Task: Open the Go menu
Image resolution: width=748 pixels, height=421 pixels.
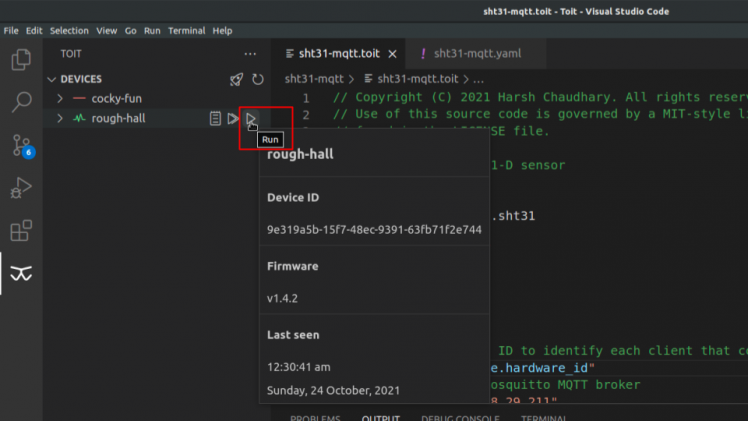Action: 130,31
